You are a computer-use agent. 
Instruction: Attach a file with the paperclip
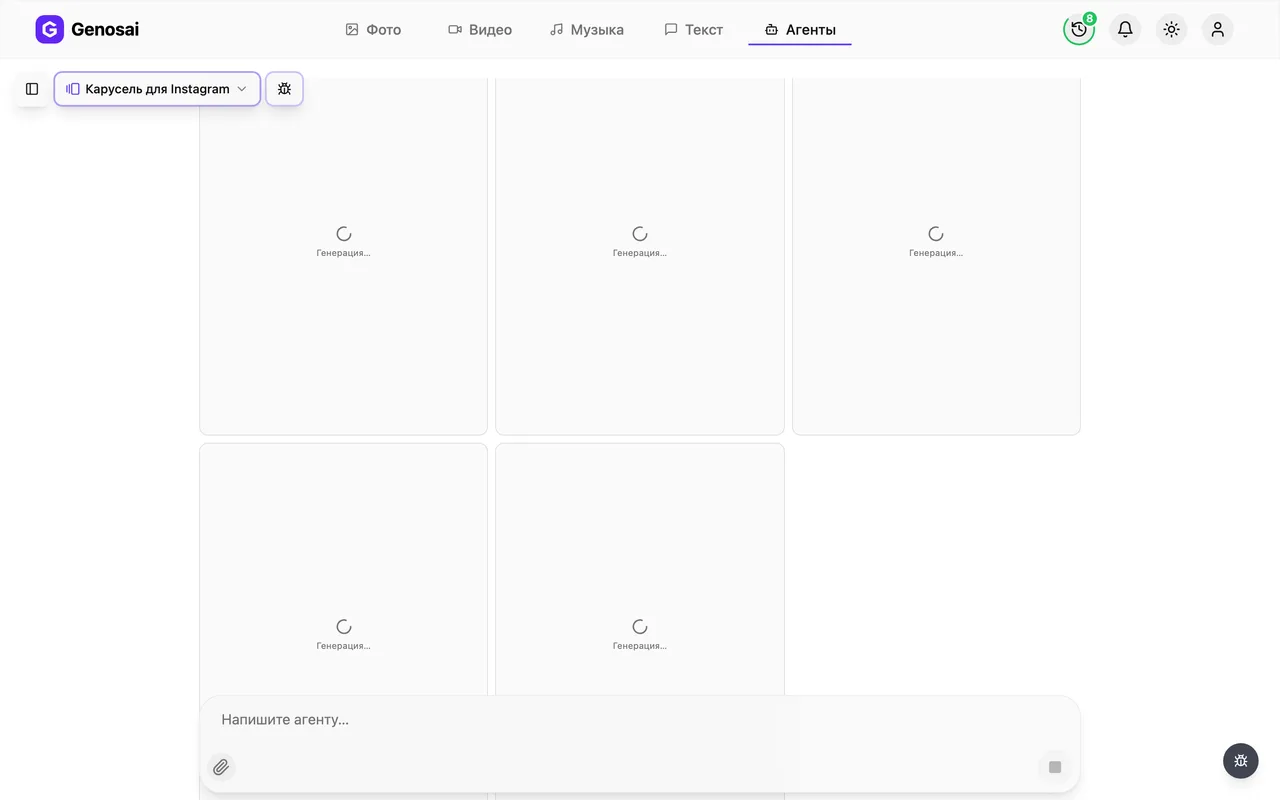pyautogui.click(x=221, y=767)
